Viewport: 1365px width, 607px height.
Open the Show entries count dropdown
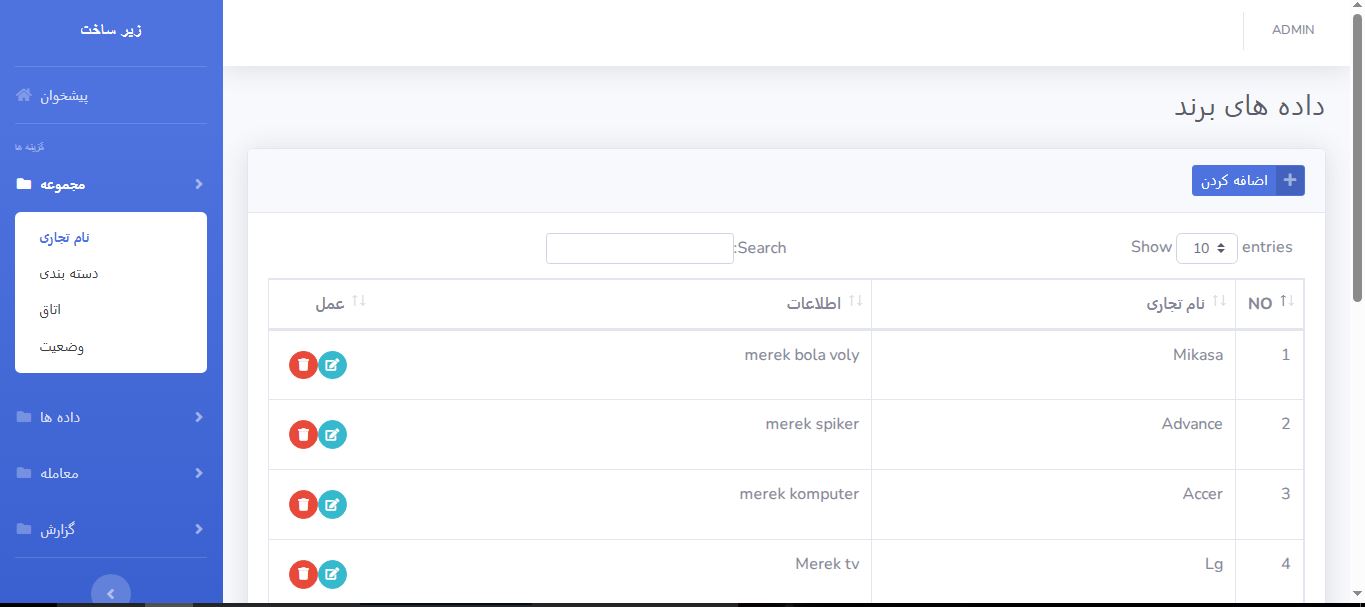[1207, 248]
